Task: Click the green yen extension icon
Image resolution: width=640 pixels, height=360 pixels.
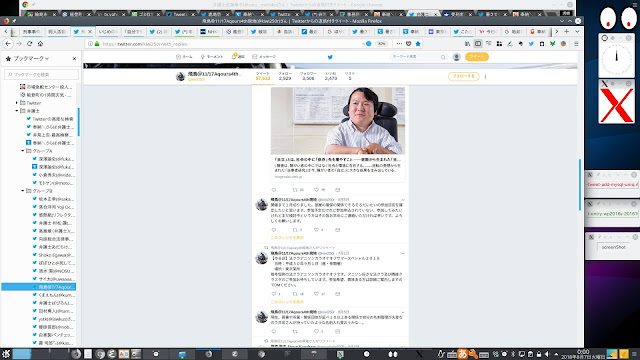Action: click(552, 44)
